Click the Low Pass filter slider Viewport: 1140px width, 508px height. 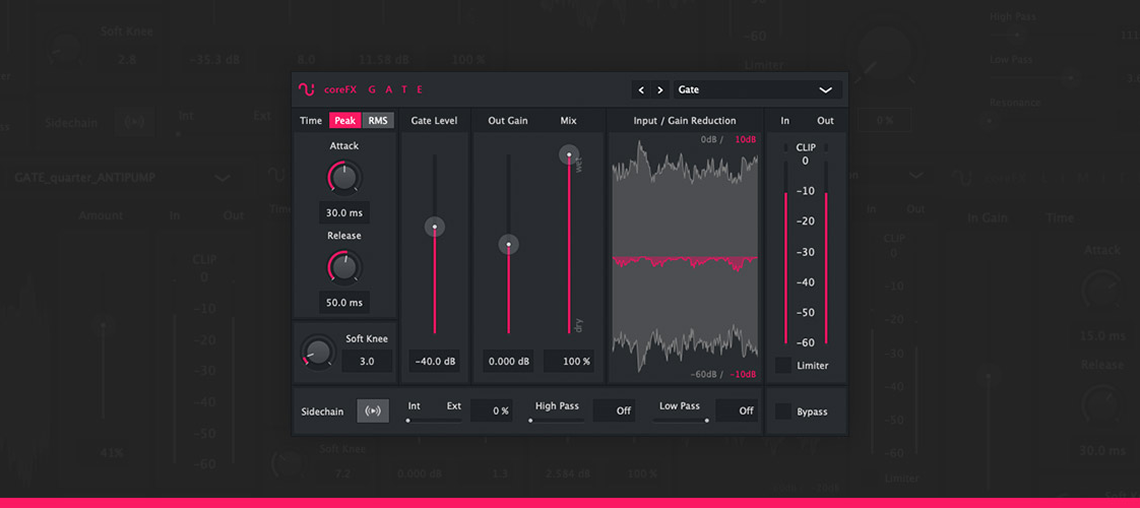[680, 420]
